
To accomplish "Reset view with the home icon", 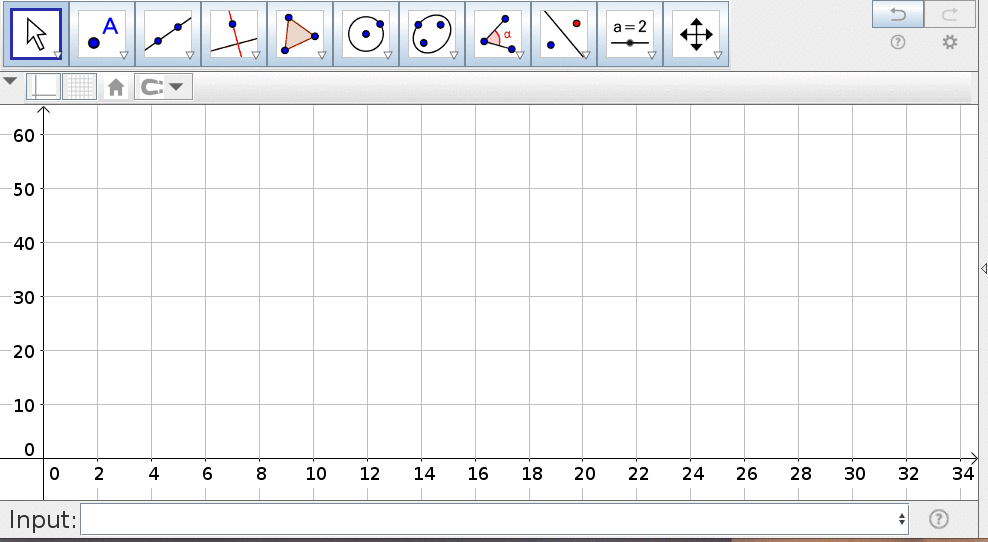I will point(116,88).
